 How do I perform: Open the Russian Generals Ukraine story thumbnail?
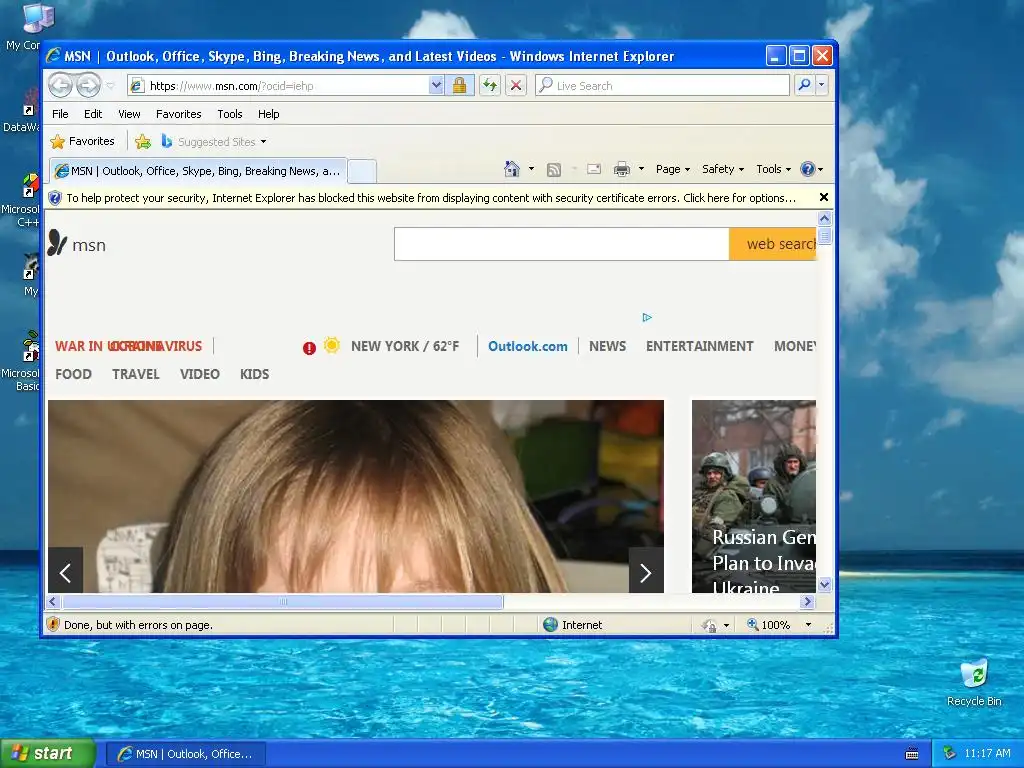tap(754, 496)
